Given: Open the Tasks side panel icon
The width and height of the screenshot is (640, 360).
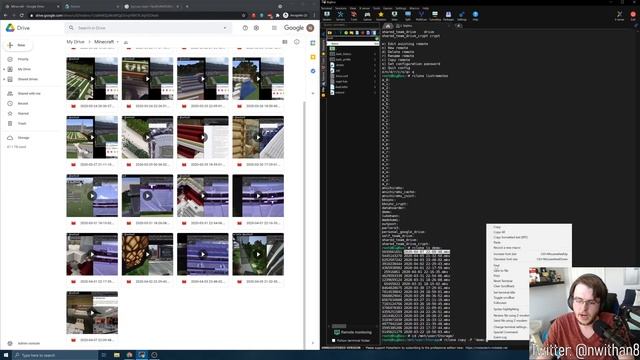Looking at the screenshot, I should tap(313, 71).
